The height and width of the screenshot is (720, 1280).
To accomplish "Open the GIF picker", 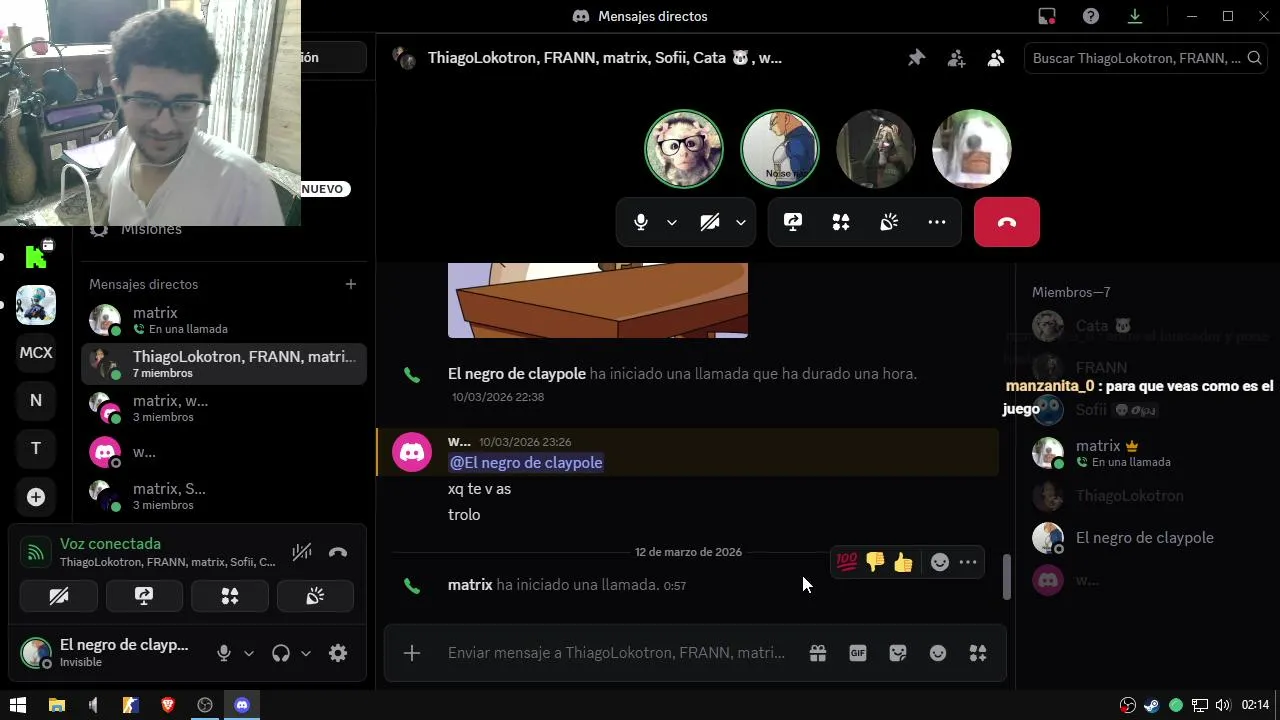I will point(858,653).
